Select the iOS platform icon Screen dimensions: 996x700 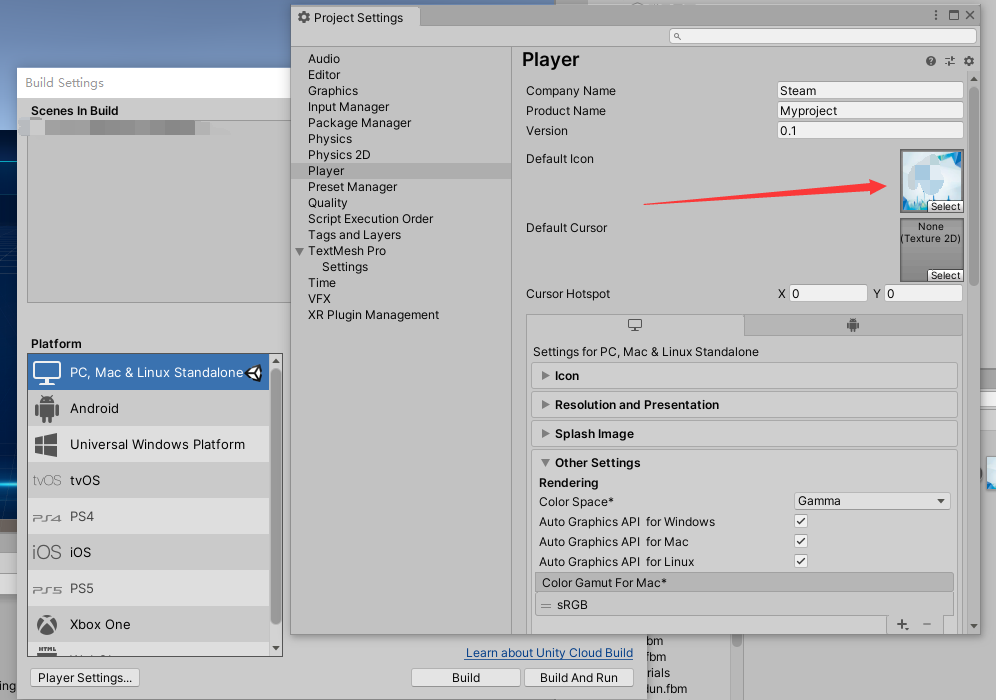[47, 552]
